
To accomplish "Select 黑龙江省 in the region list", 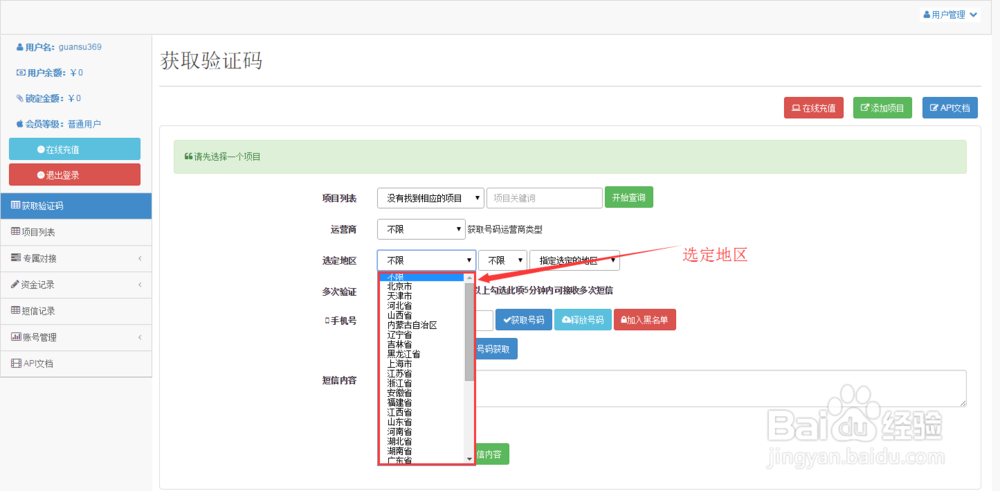I will point(422,354).
